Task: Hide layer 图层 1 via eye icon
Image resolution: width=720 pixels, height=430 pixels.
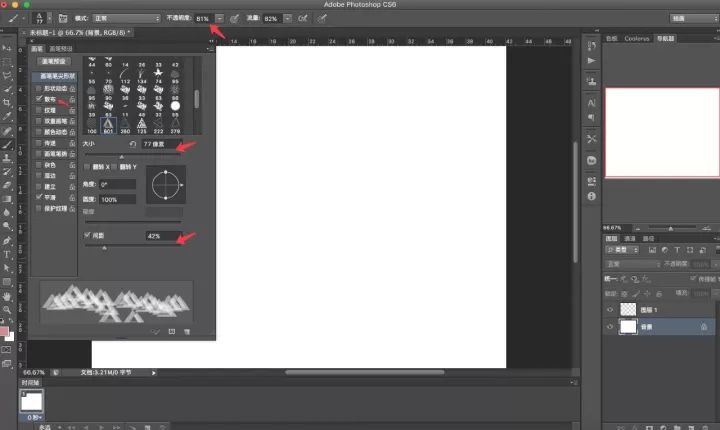Action: (610, 310)
